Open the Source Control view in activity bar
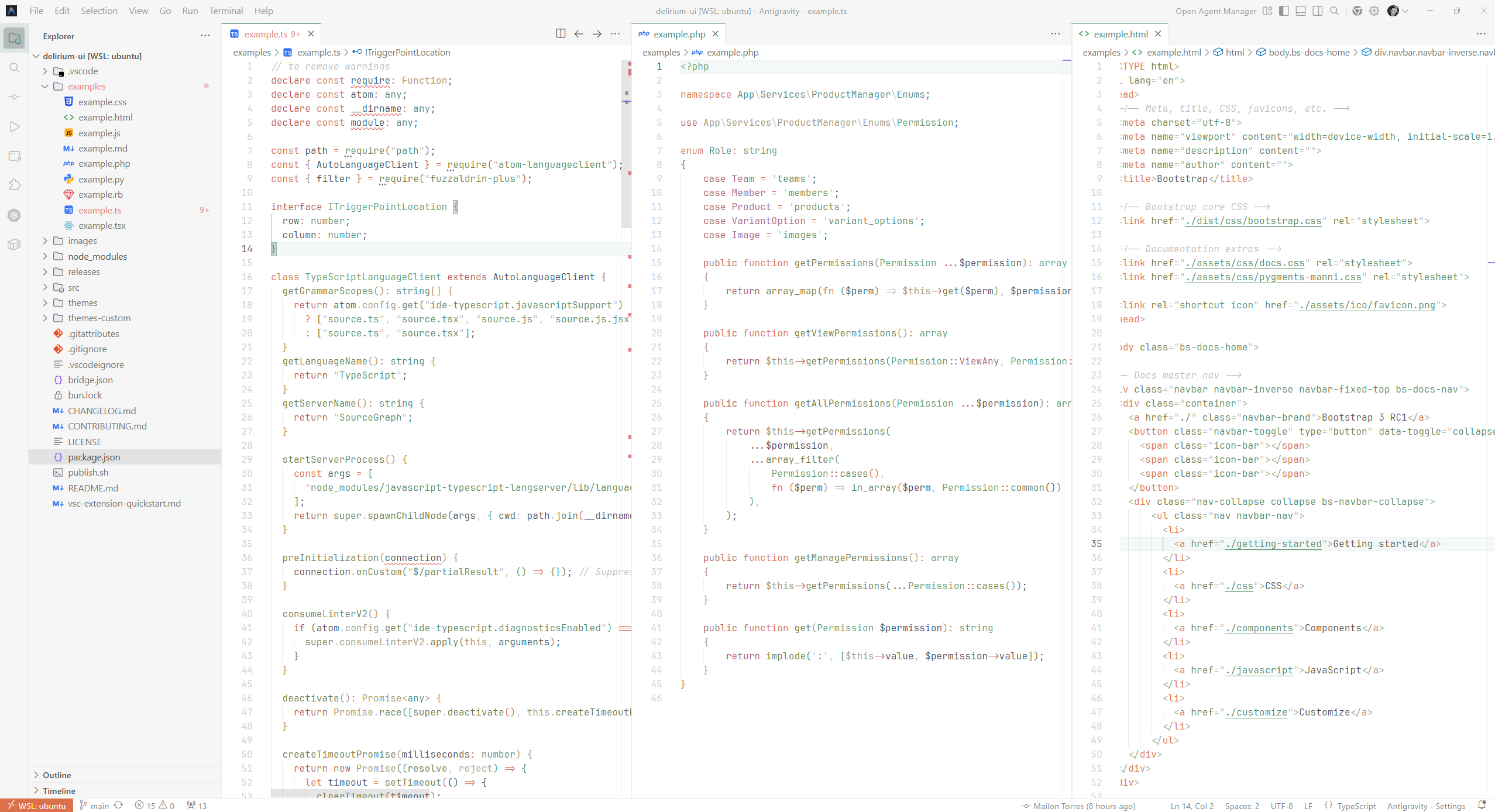1495x812 pixels. 14,97
